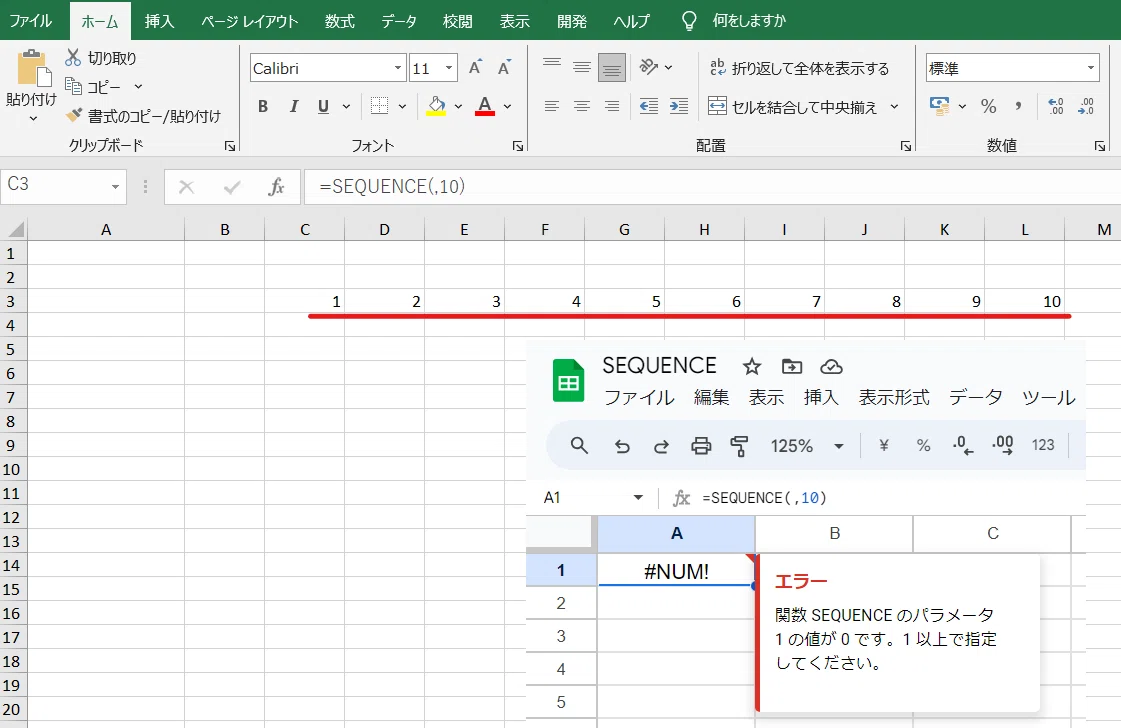This screenshot has height=728, width=1121.
Task: Click the decrease indent icon
Action: (x=648, y=107)
